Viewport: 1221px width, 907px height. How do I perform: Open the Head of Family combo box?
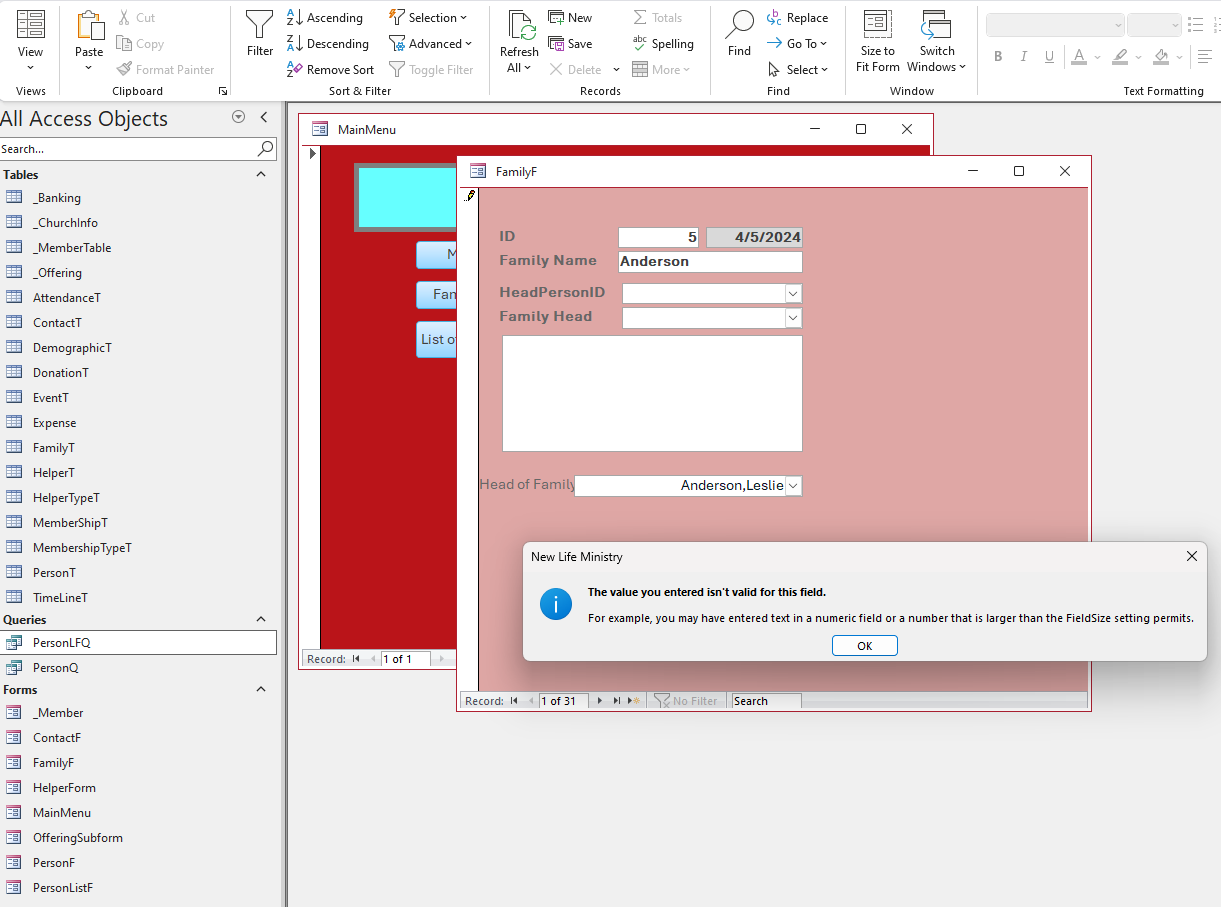[x=794, y=485]
